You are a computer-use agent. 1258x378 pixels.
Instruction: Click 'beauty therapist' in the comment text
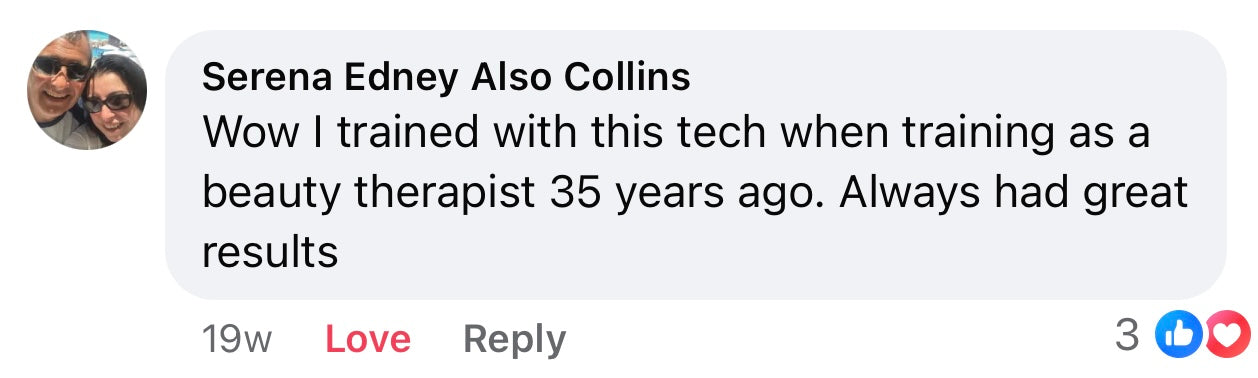[x=369, y=193]
